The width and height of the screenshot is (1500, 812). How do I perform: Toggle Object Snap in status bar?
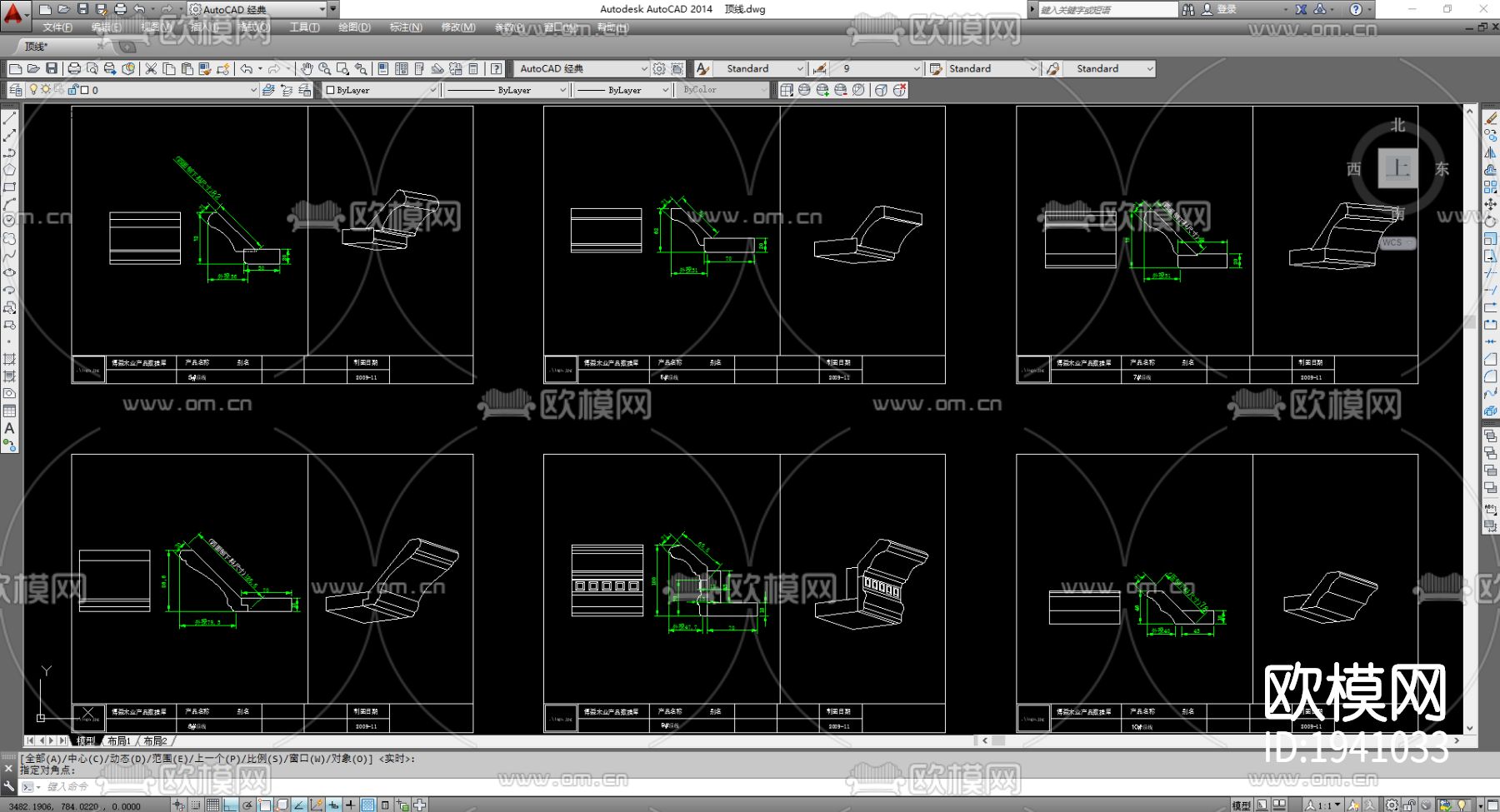(265, 805)
